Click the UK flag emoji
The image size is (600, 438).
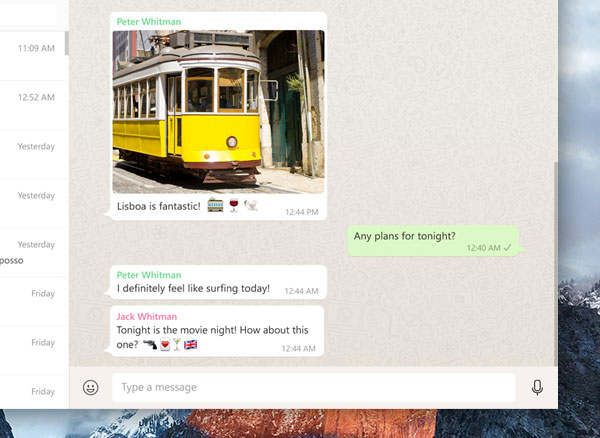pos(191,345)
